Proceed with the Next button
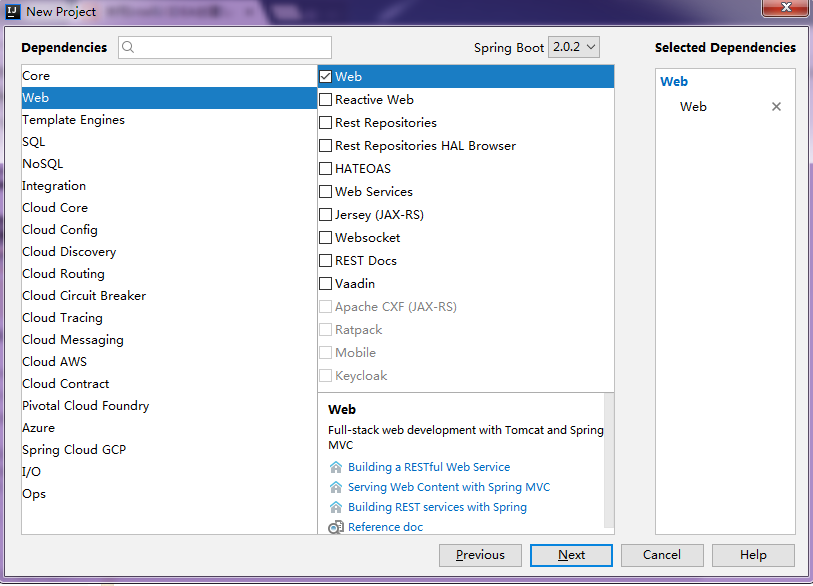Image resolution: width=813 pixels, height=586 pixels. (571, 555)
